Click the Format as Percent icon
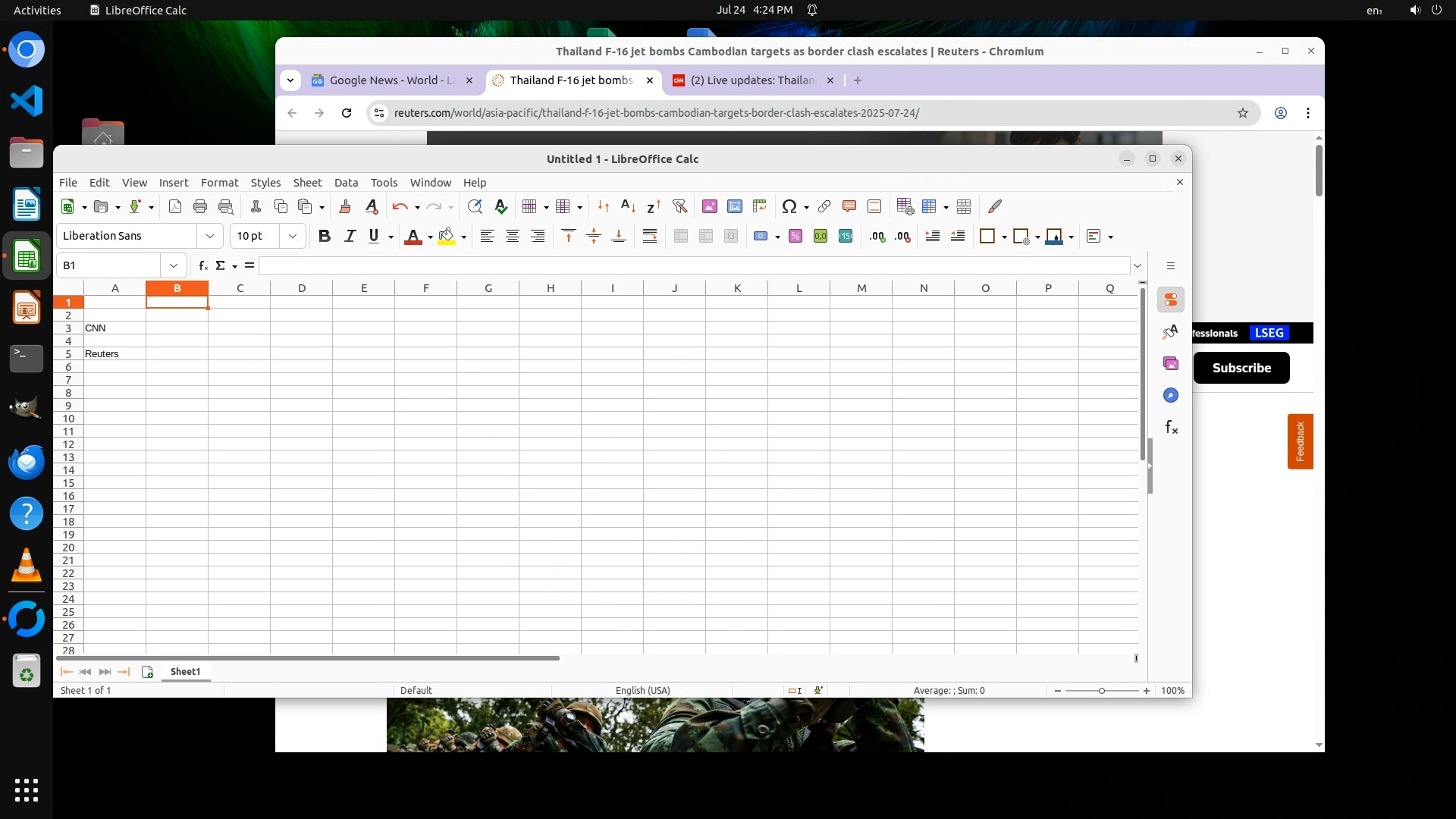Screen dimensions: 1456x819 pos(795,237)
